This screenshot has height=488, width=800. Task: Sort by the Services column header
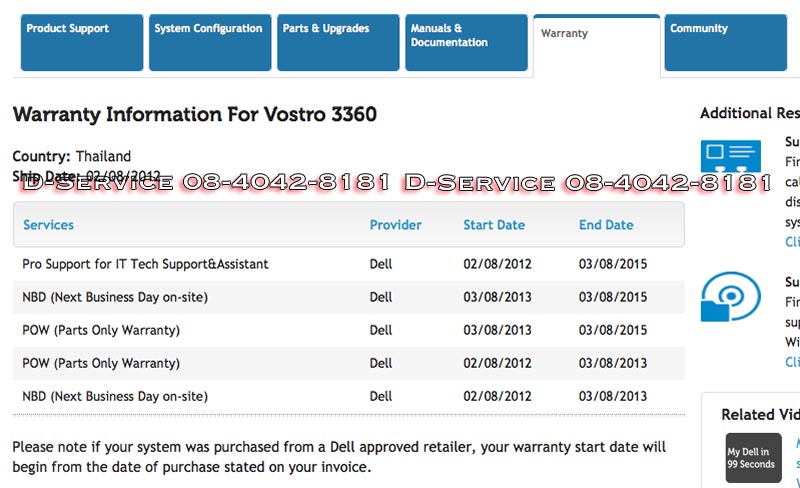(49, 225)
